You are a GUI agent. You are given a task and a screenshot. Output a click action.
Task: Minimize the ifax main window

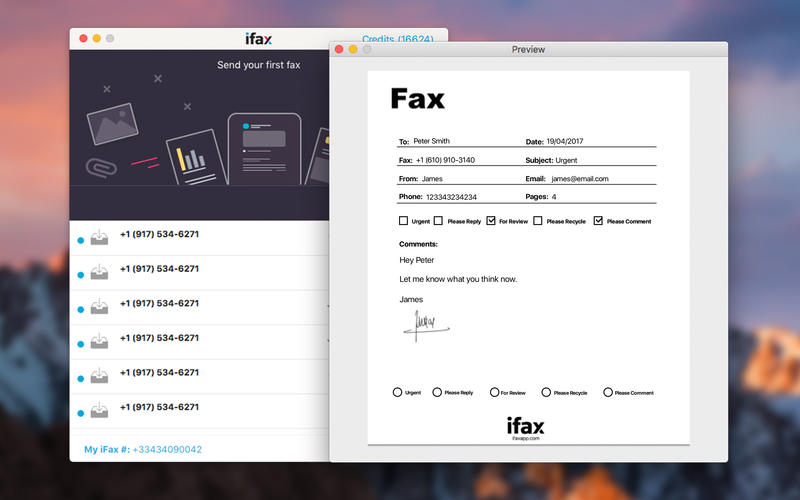[x=96, y=38]
